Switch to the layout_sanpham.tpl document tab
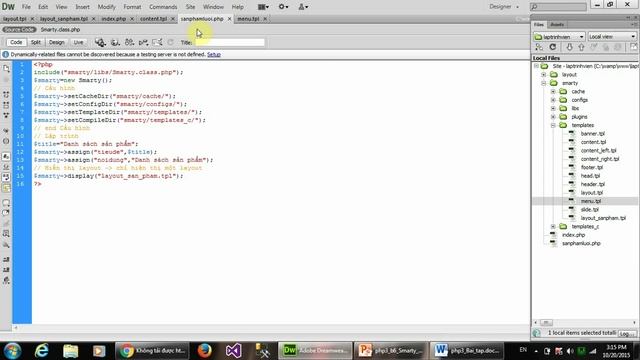Viewport: 640px width, 360px height. (64, 19)
